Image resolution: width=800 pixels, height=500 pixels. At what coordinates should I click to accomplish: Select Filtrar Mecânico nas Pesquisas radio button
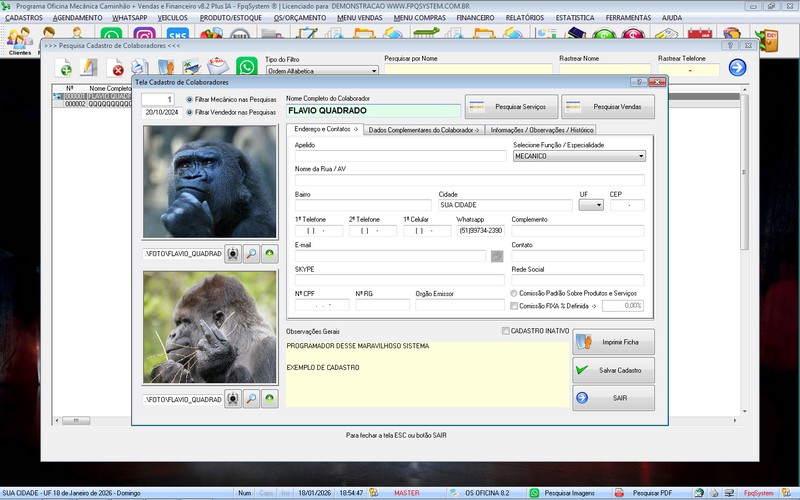click(x=190, y=100)
